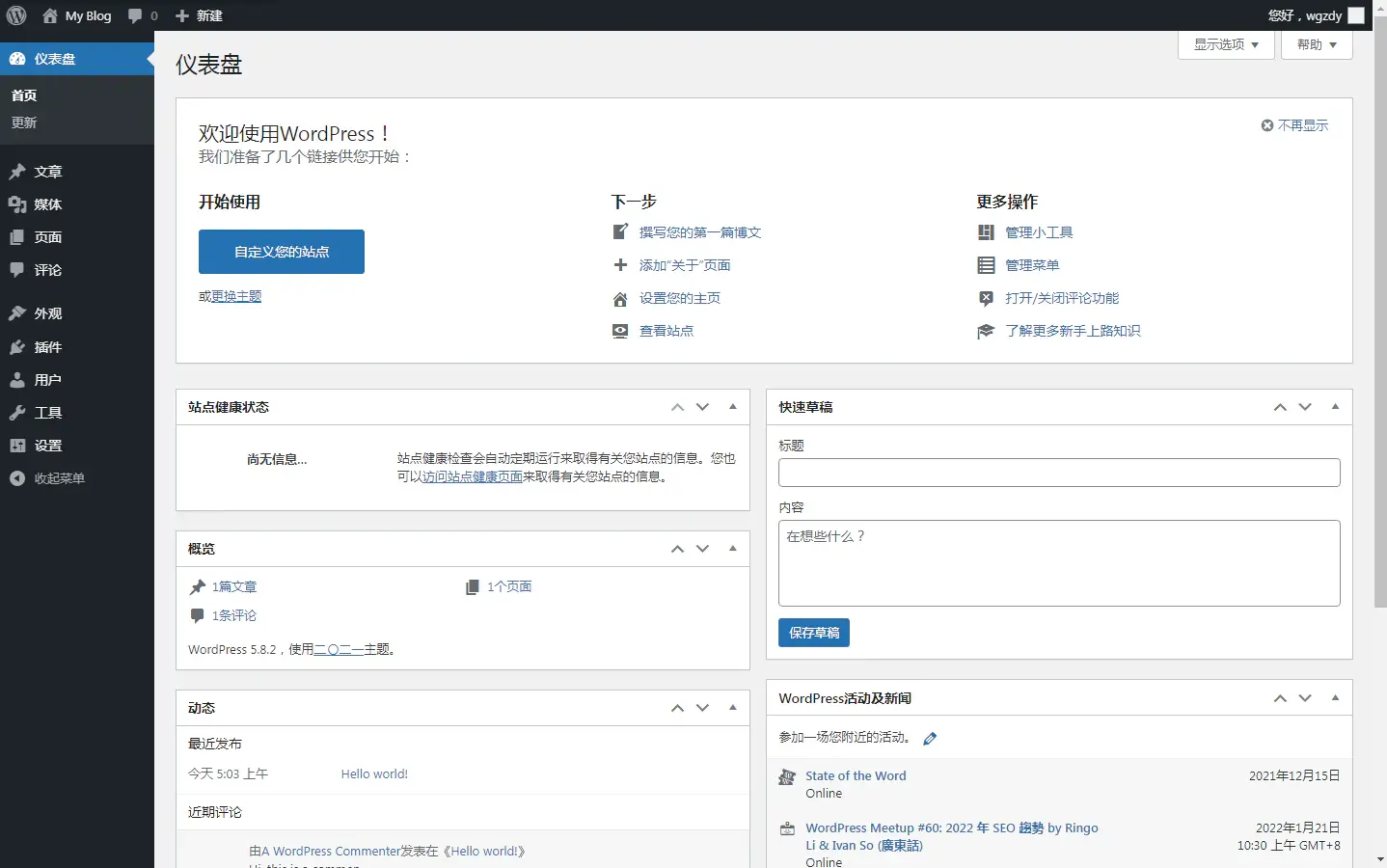1387x868 pixels.
Task: Click the widgets icon beside 管理小工具
Action: click(x=986, y=231)
